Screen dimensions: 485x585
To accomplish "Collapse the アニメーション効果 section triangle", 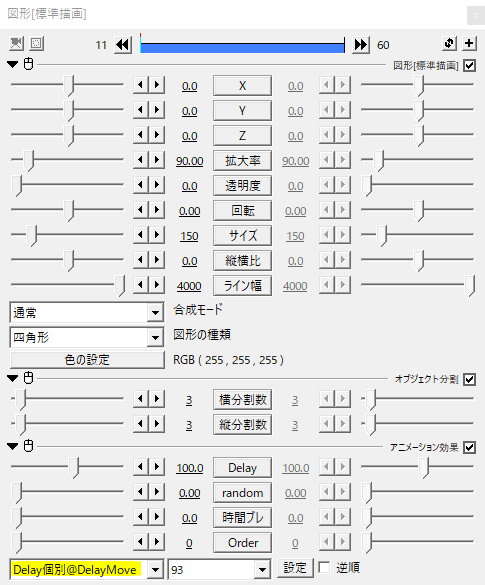I will pos(13,446).
